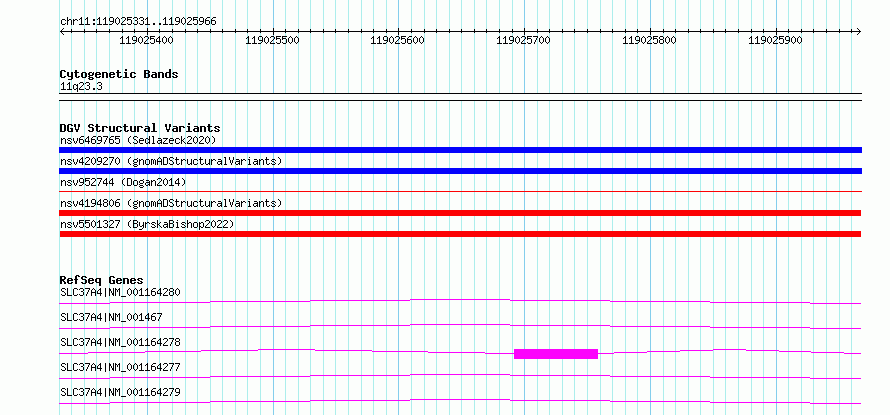This screenshot has width=890, height=415.
Task: Open variant nsv952744 (Dogan2014) label
Action: pos(123,182)
